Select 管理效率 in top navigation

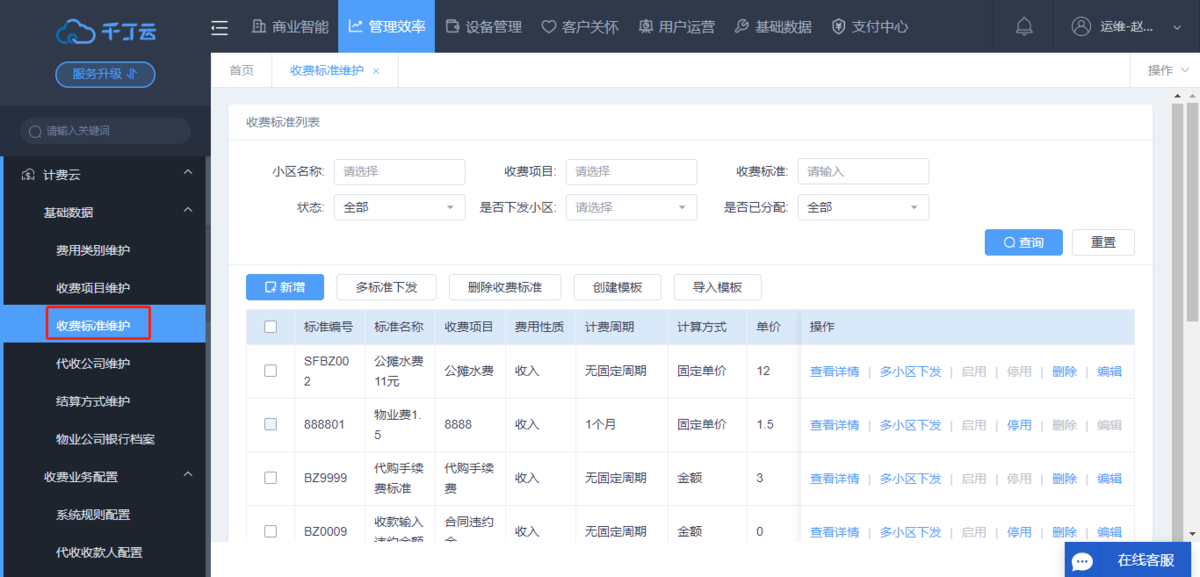tap(387, 27)
